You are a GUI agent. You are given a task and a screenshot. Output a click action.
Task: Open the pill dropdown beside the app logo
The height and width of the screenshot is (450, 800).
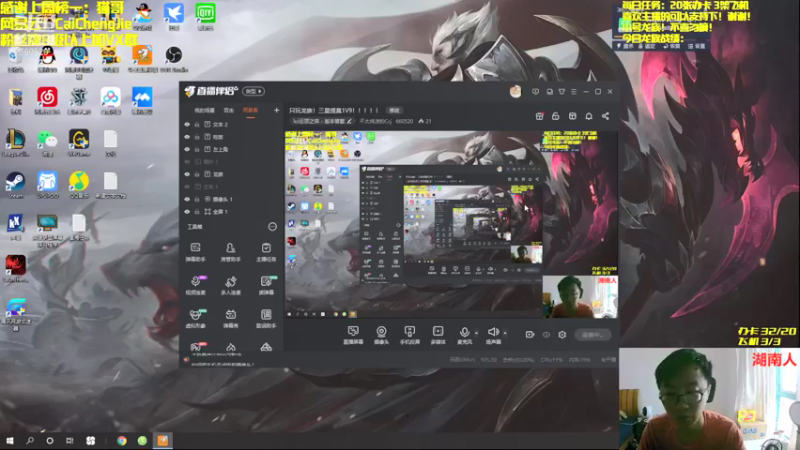pyautogui.click(x=253, y=91)
